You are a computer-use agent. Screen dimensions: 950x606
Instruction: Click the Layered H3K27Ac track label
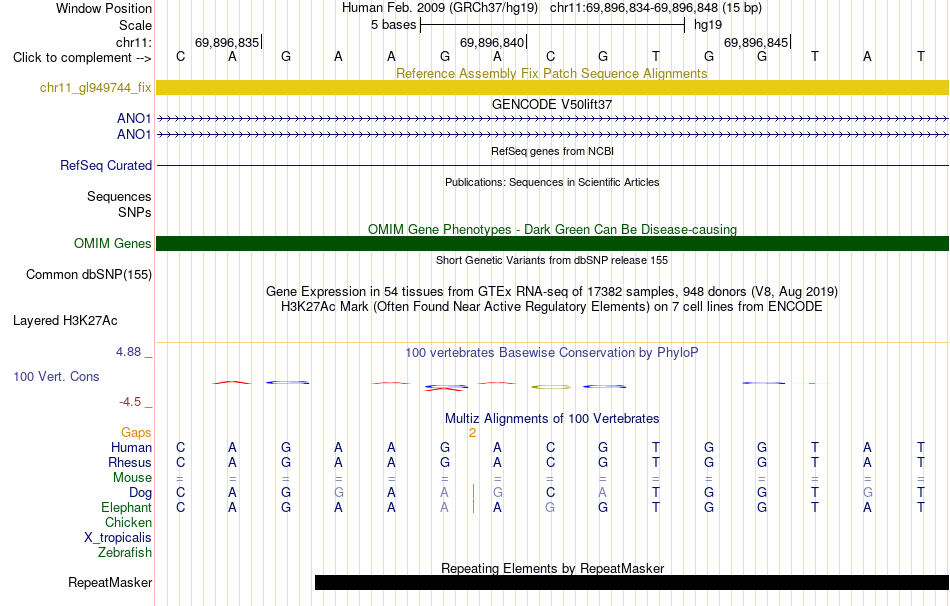(65, 321)
